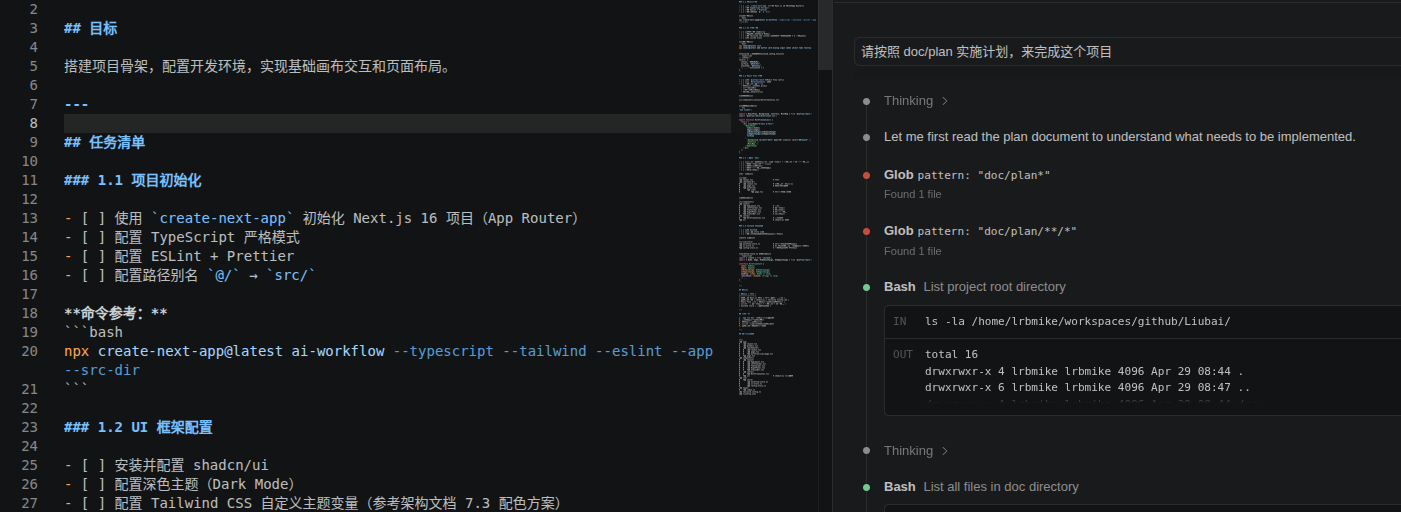The image size is (1401, 512).
Task: Click the editor's vertical scrollbar thumb
Action: tap(825, 35)
